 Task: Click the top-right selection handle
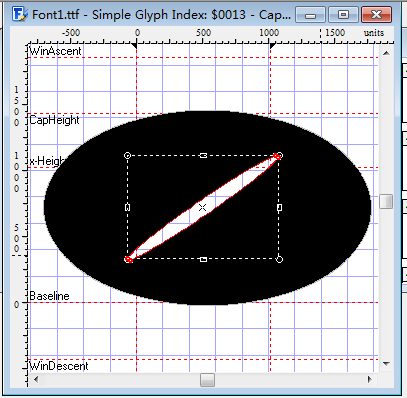click(x=279, y=155)
